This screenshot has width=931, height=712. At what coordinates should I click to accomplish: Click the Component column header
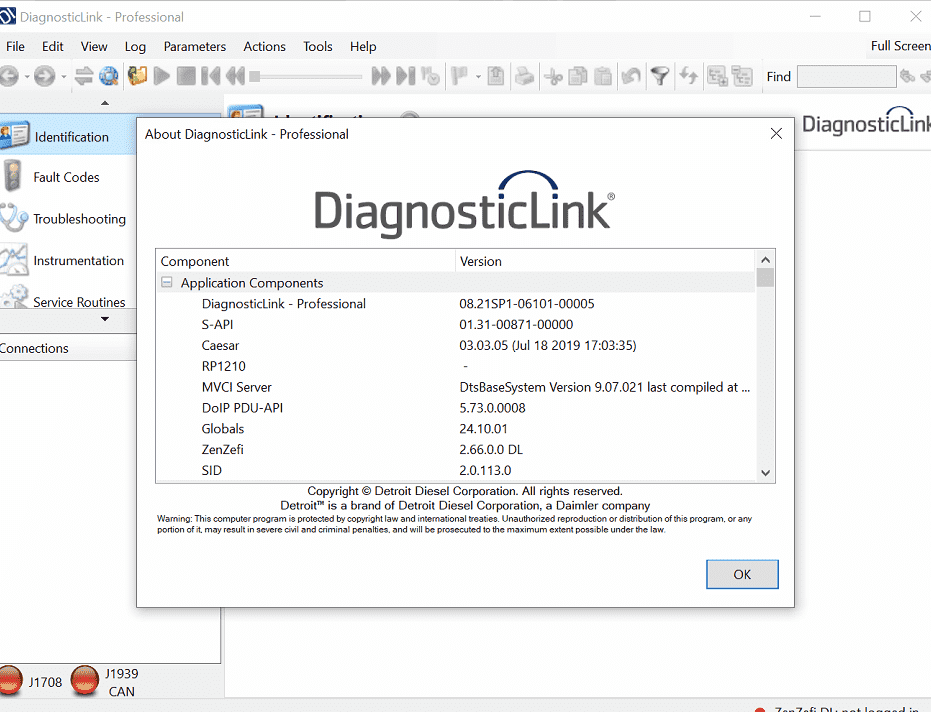[x=306, y=261]
